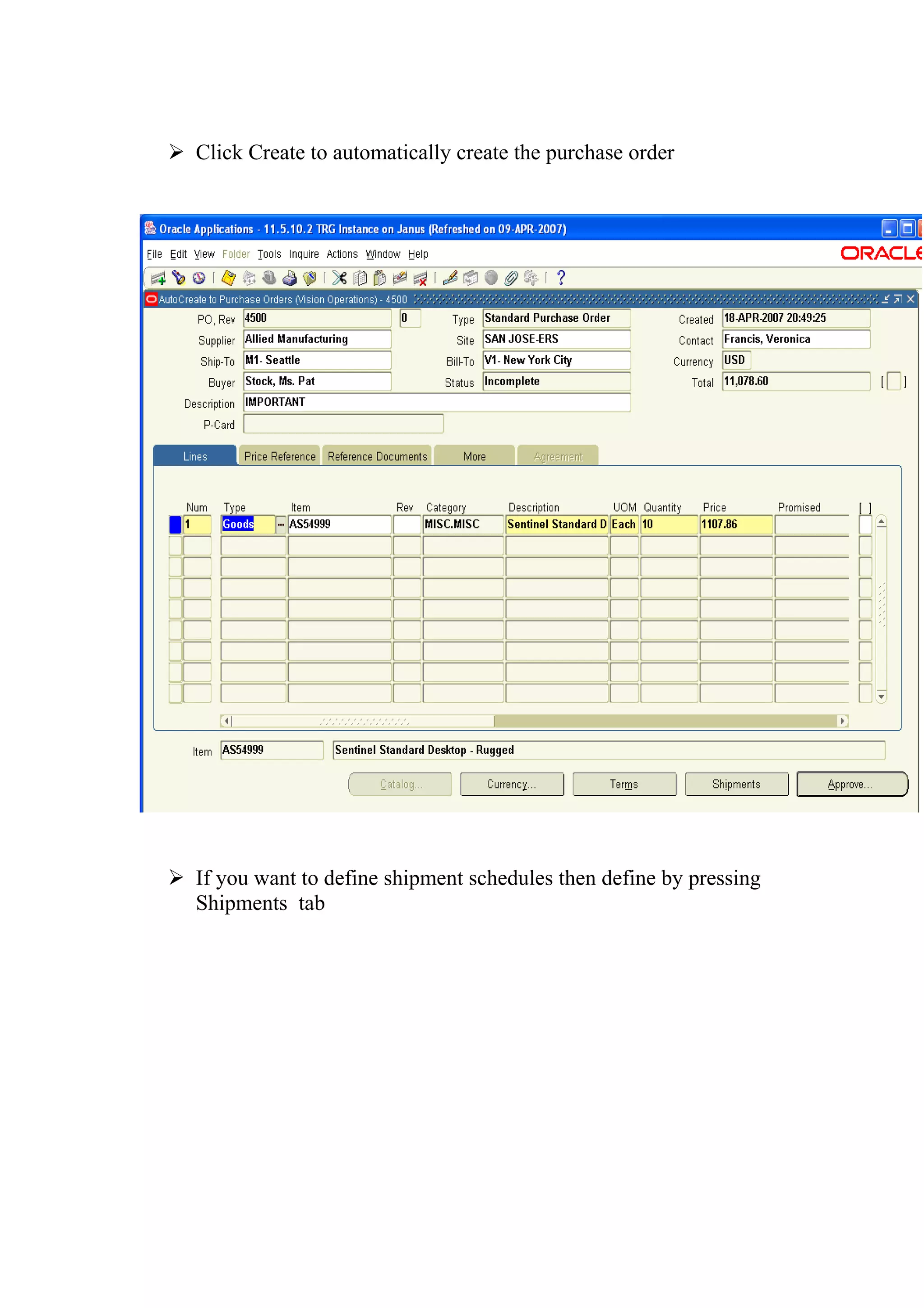Click the Close Form folder icon
924x1308 pixels.
point(310,278)
